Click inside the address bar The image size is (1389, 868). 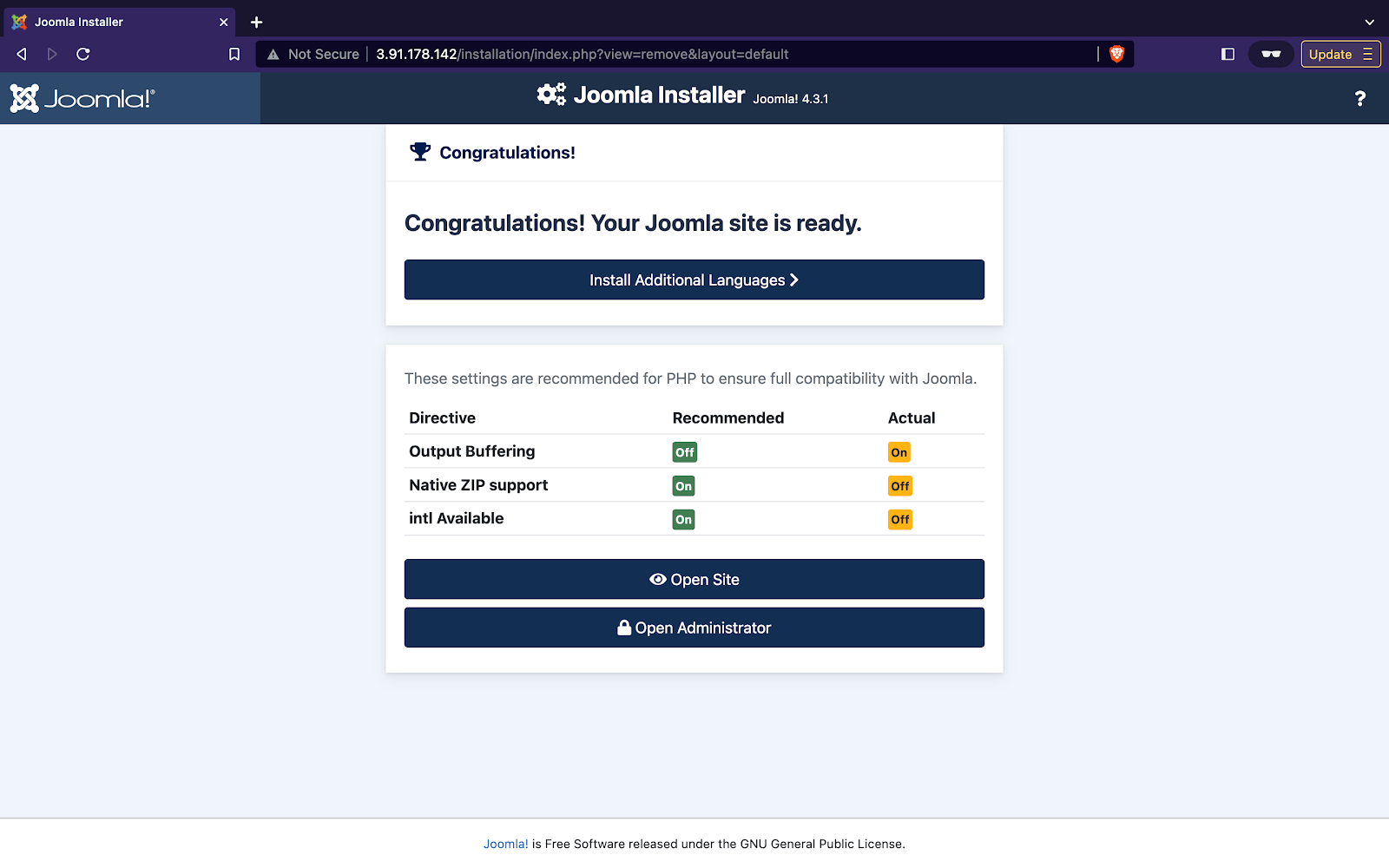coord(608,54)
